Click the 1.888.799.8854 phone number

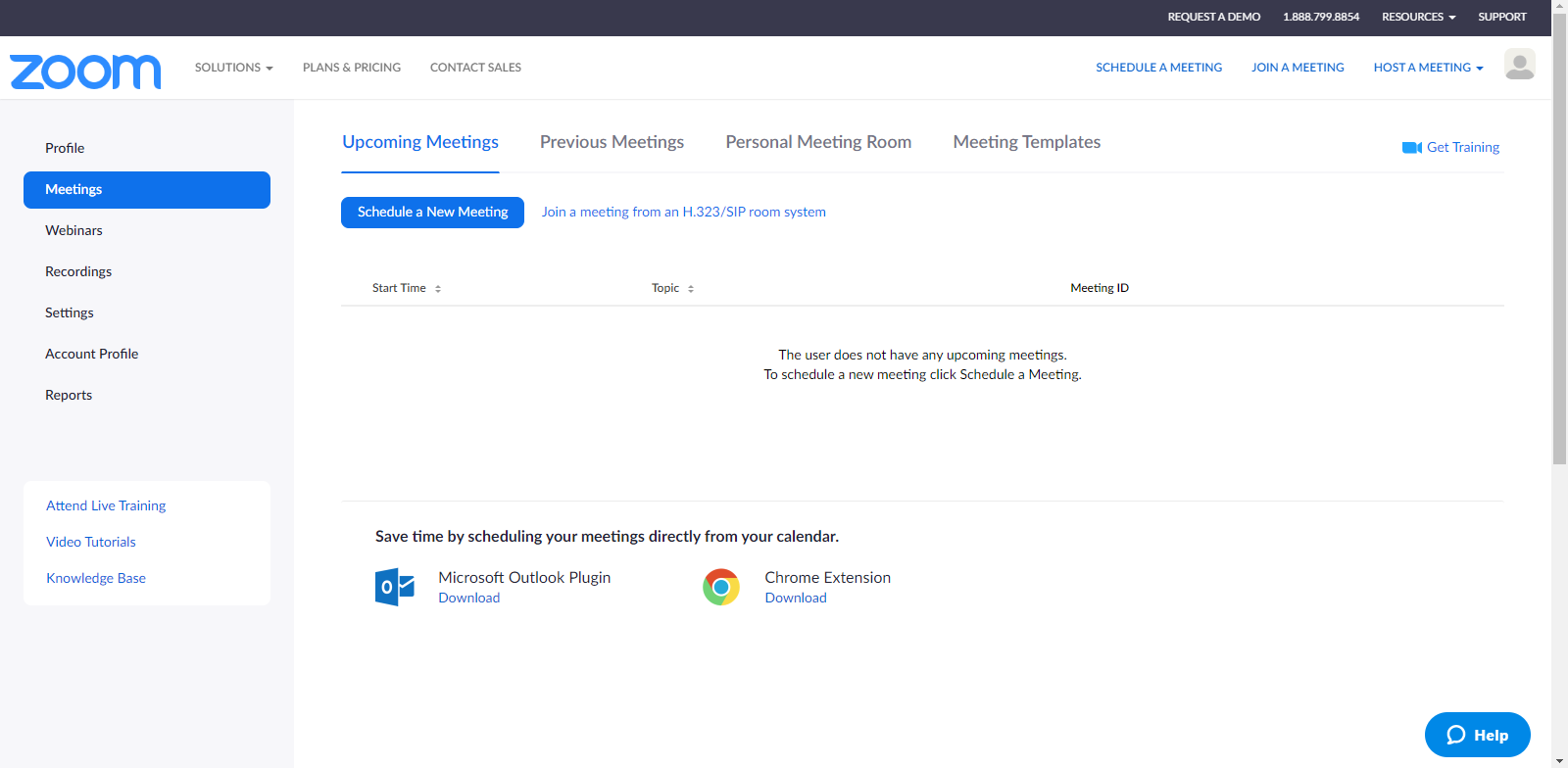pyautogui.click(x=1321, y=17)
